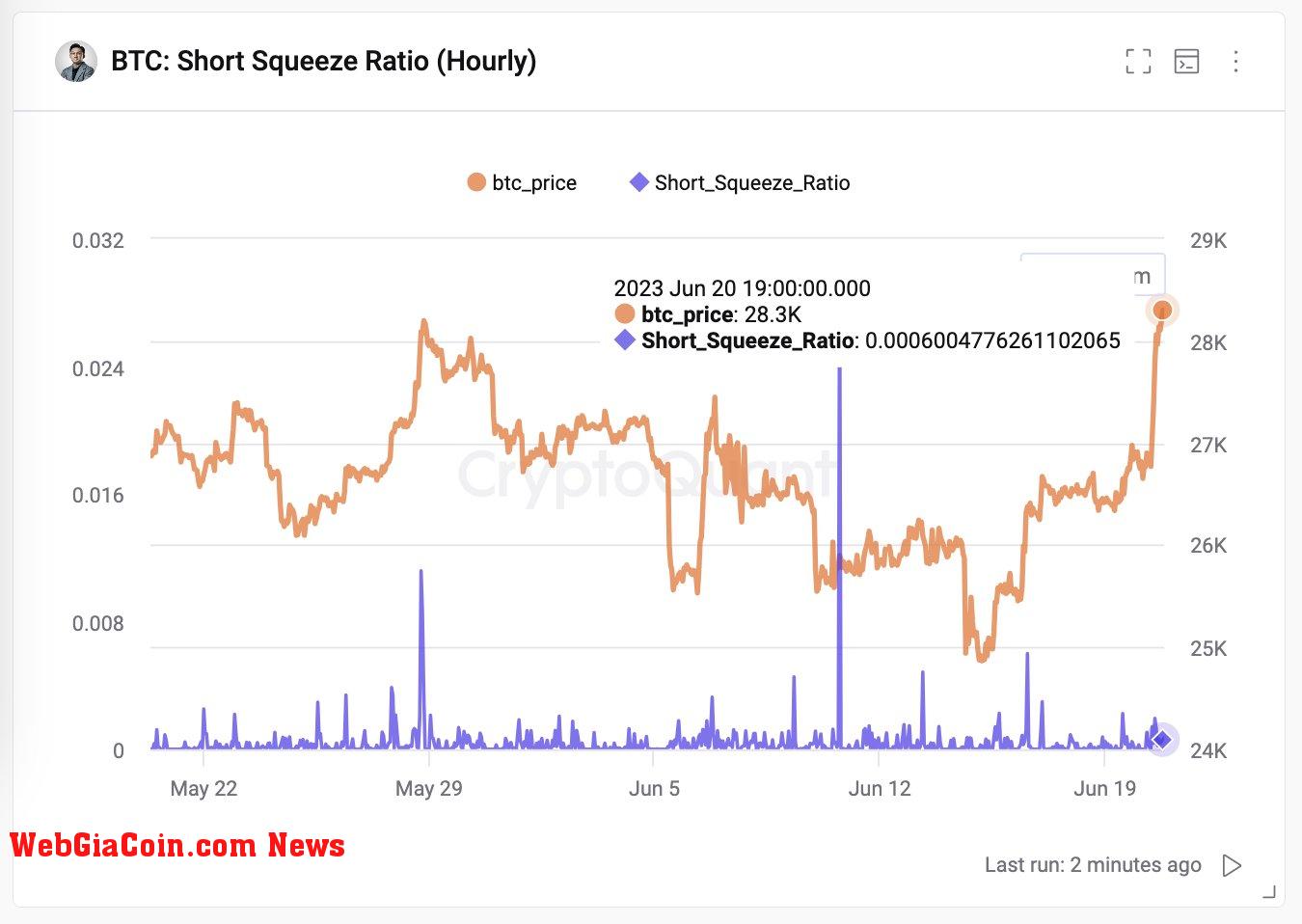This screenshot has height=924, width=1302.
Task: Click the 27K right axis value
Action: [x=1208, y=445]
